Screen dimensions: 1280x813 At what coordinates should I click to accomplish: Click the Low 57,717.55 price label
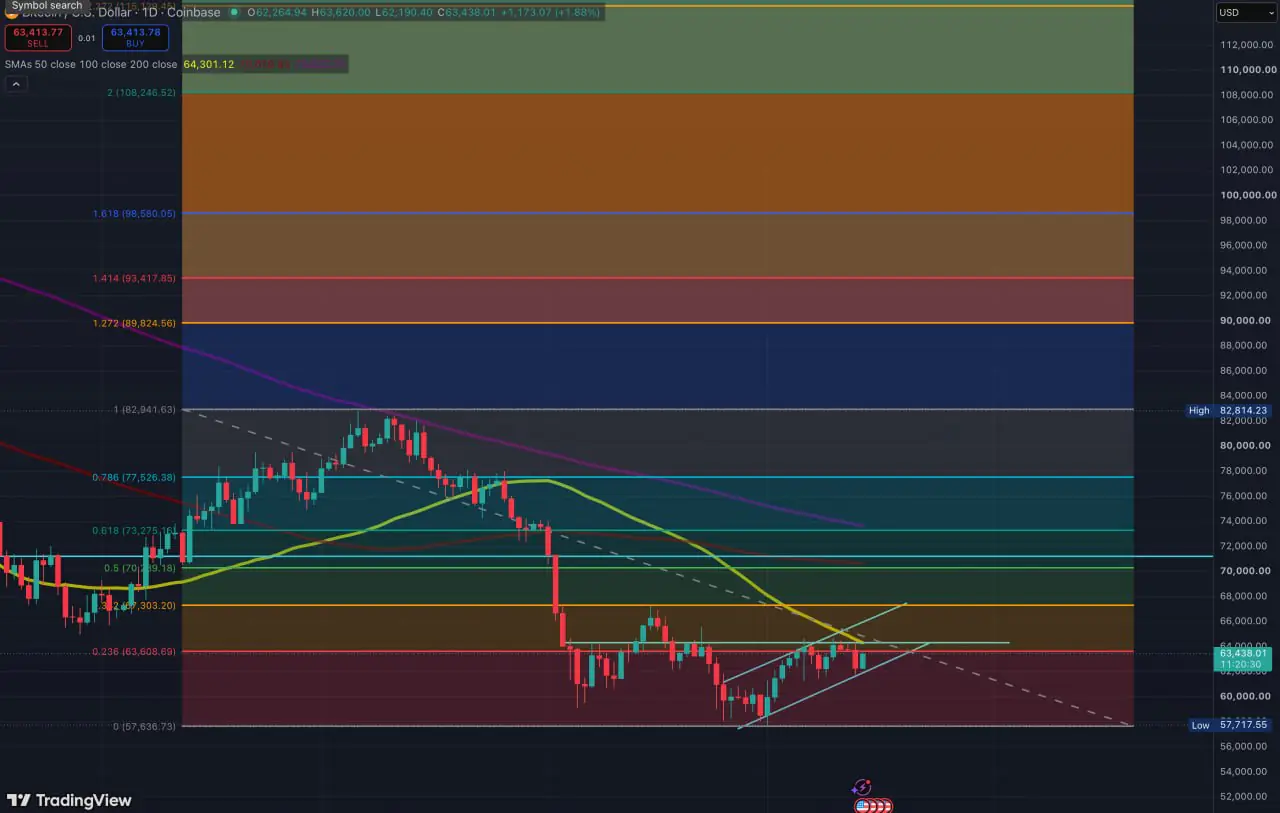(1232, 725)
